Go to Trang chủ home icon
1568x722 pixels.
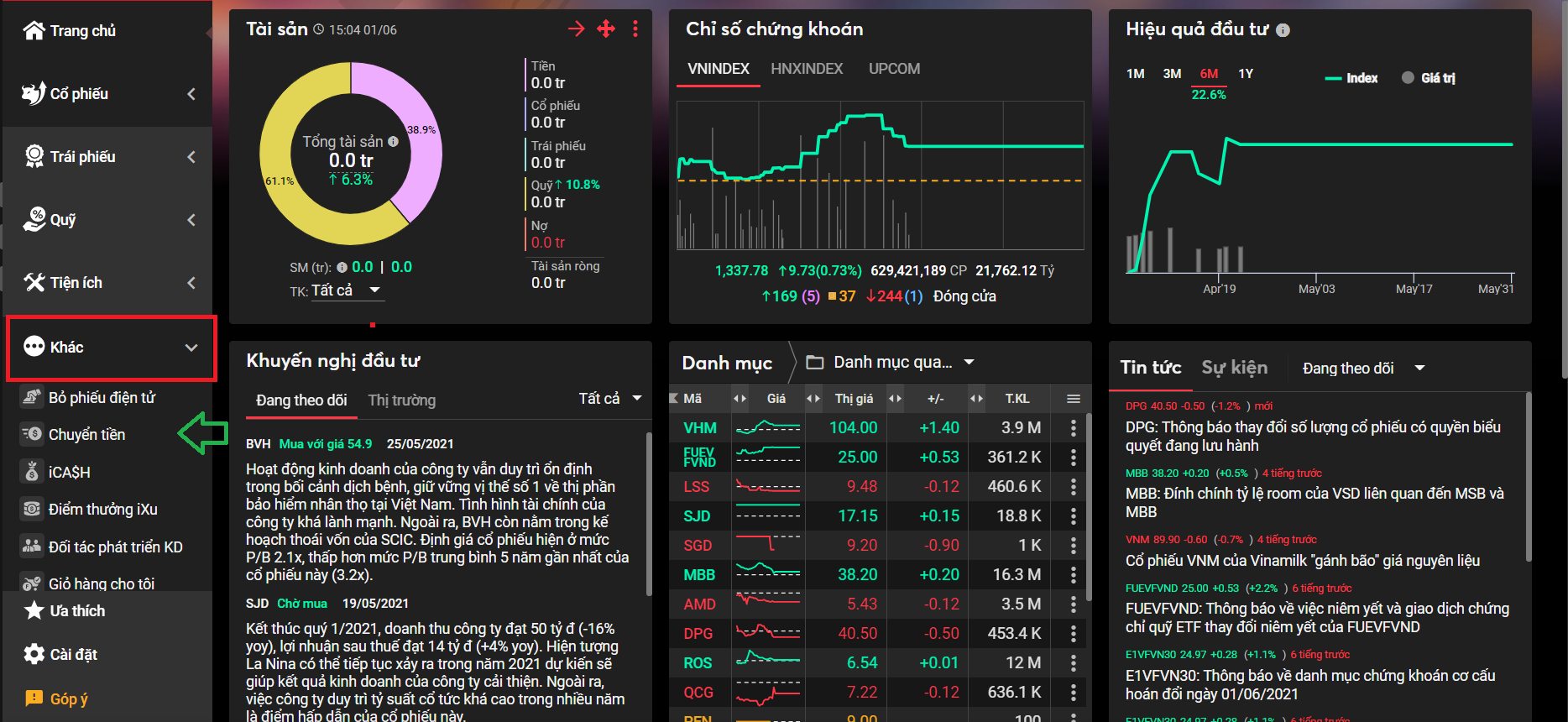(34, 31)
